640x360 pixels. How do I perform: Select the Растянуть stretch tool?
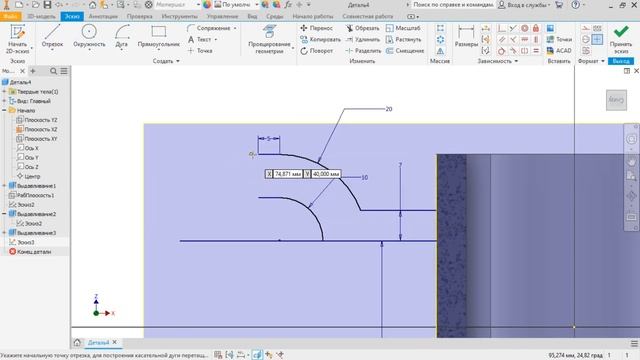click(403, 40)
